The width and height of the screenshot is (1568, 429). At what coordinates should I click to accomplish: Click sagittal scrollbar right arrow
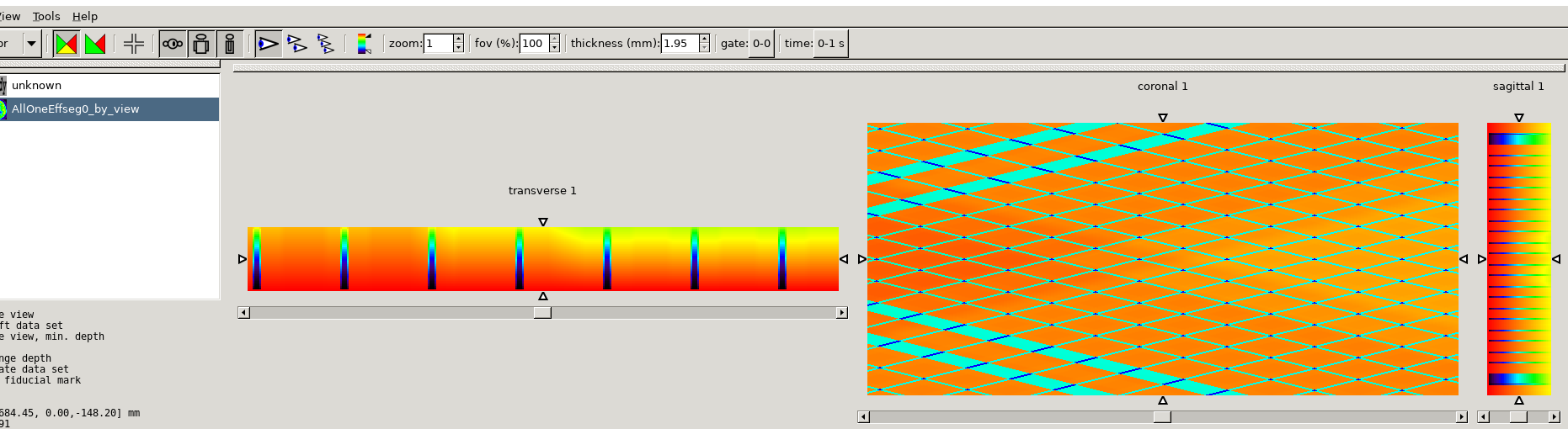(x=1554, y=417)
